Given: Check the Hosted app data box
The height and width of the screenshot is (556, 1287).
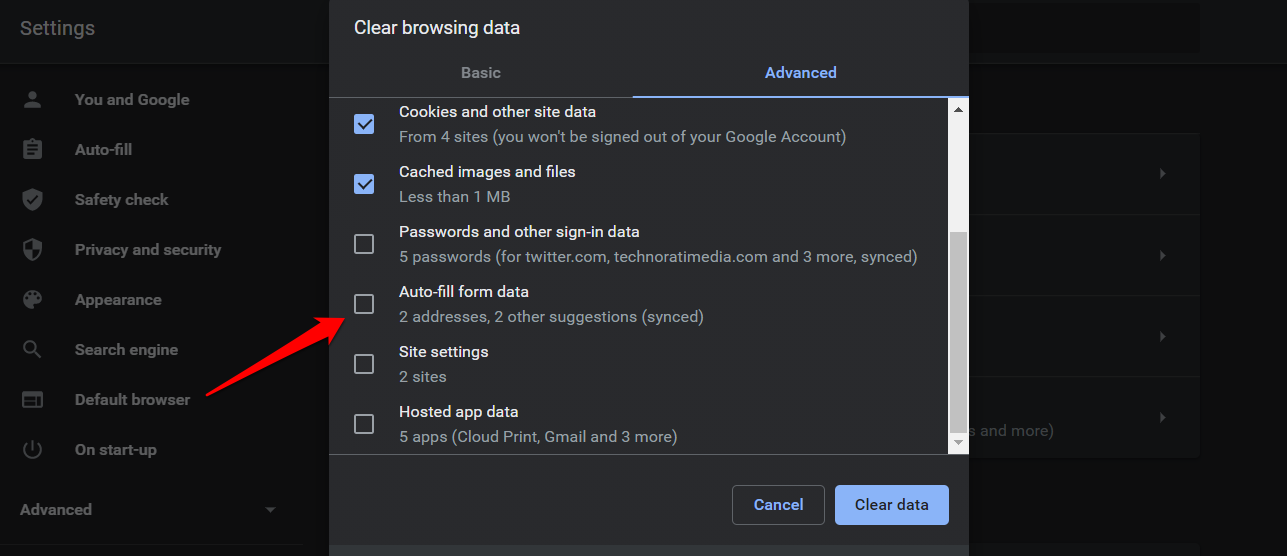Looking at the screenshot, I should 364,424.
